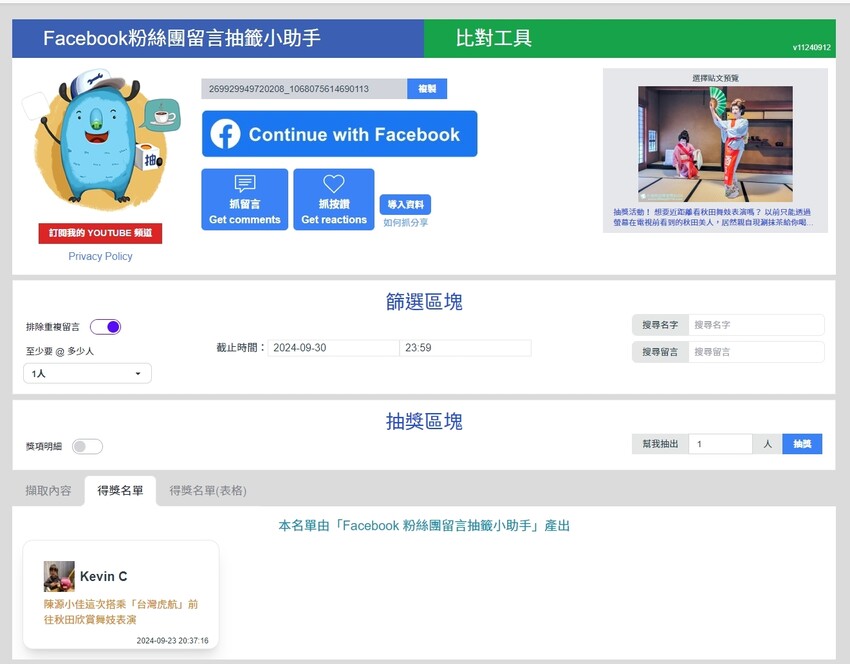This screenshot has height=664, width=850.
Task: Enable the 獎項明細 toggle
Action: [87, 446]
